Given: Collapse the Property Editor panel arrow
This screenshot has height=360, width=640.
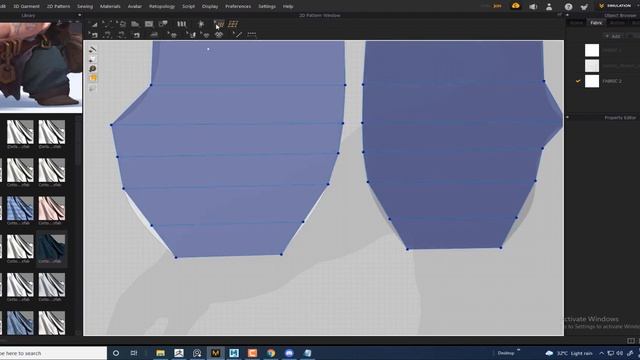Looking at the screenshot, I should (x=567, y=118).
